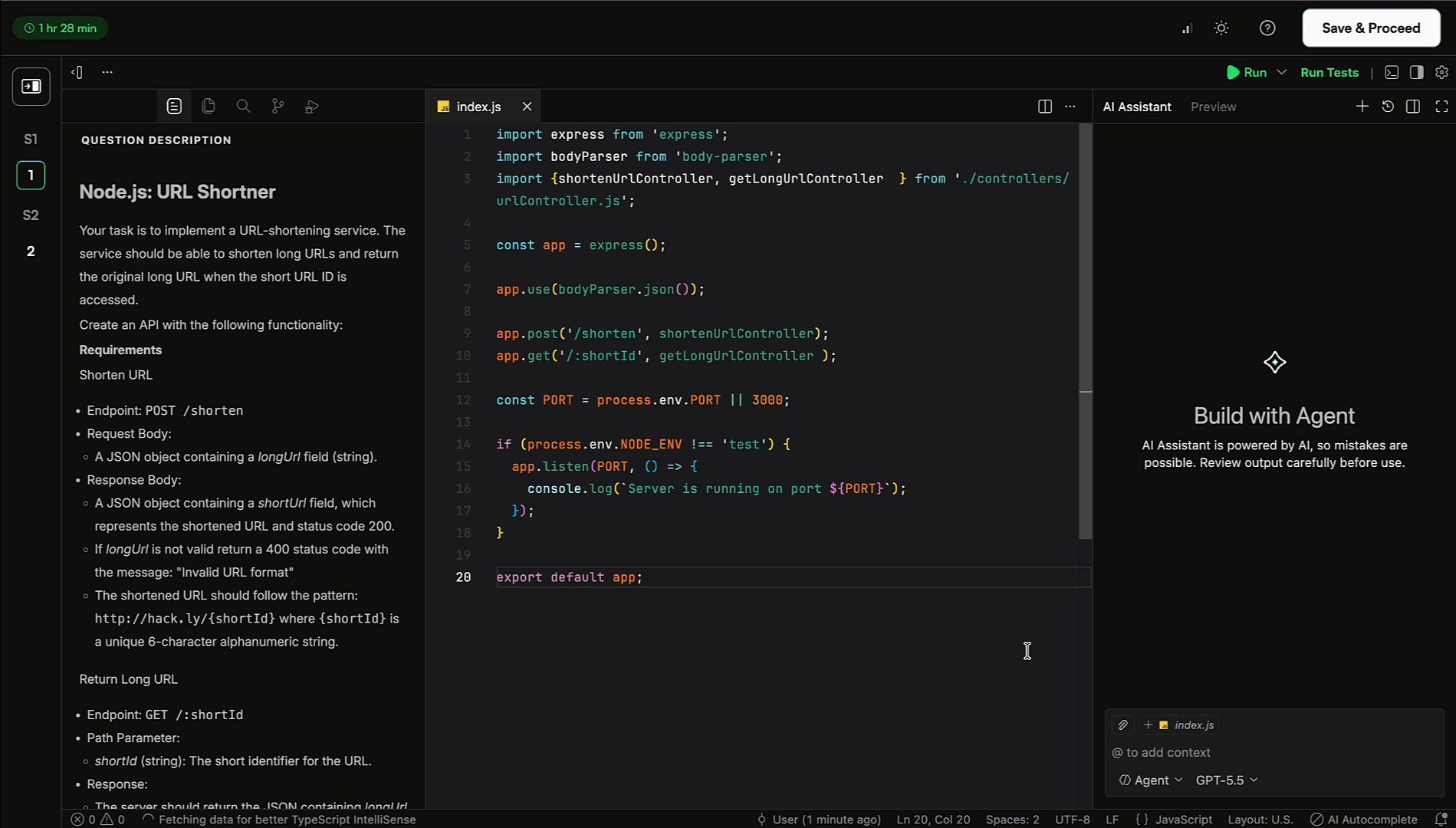
Task: Change line ending via LF
Action: pyautogui.click(x=1112, y=820)
